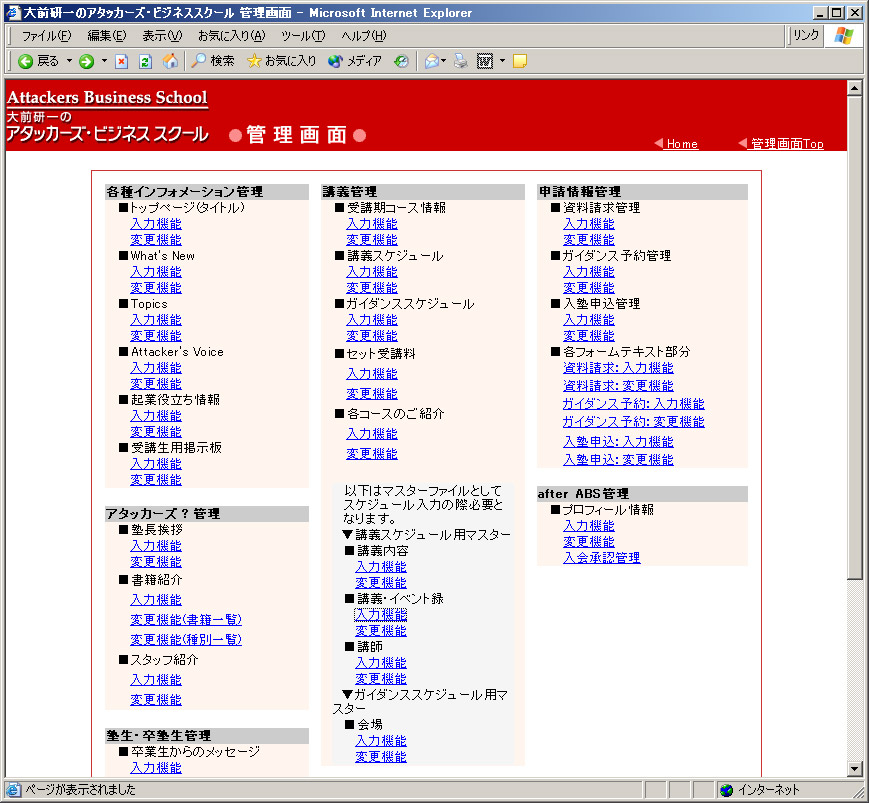Open 変更機能 under 講義内容
This screenshot has height=803, width=869.
(x=381, y=583)
